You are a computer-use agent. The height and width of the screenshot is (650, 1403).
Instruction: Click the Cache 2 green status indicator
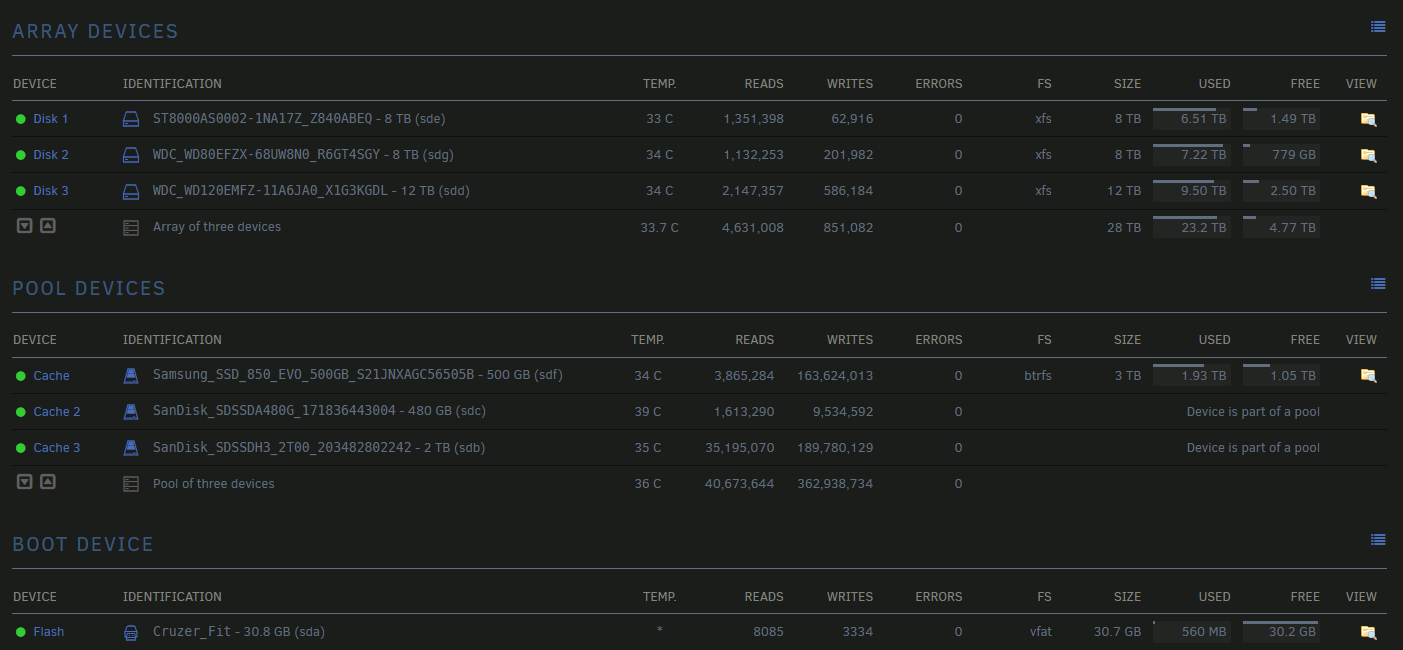pyautogui.click(x=20, y=412)
